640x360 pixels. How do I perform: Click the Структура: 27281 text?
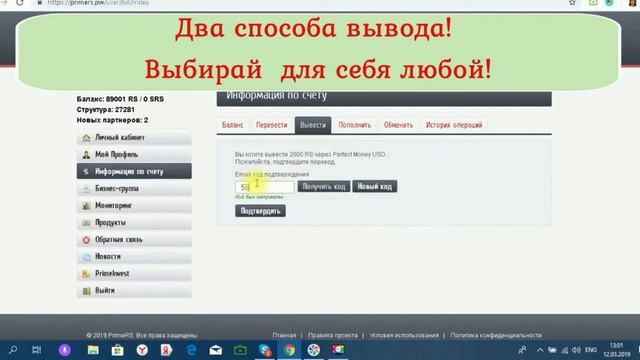click(106, 110)
